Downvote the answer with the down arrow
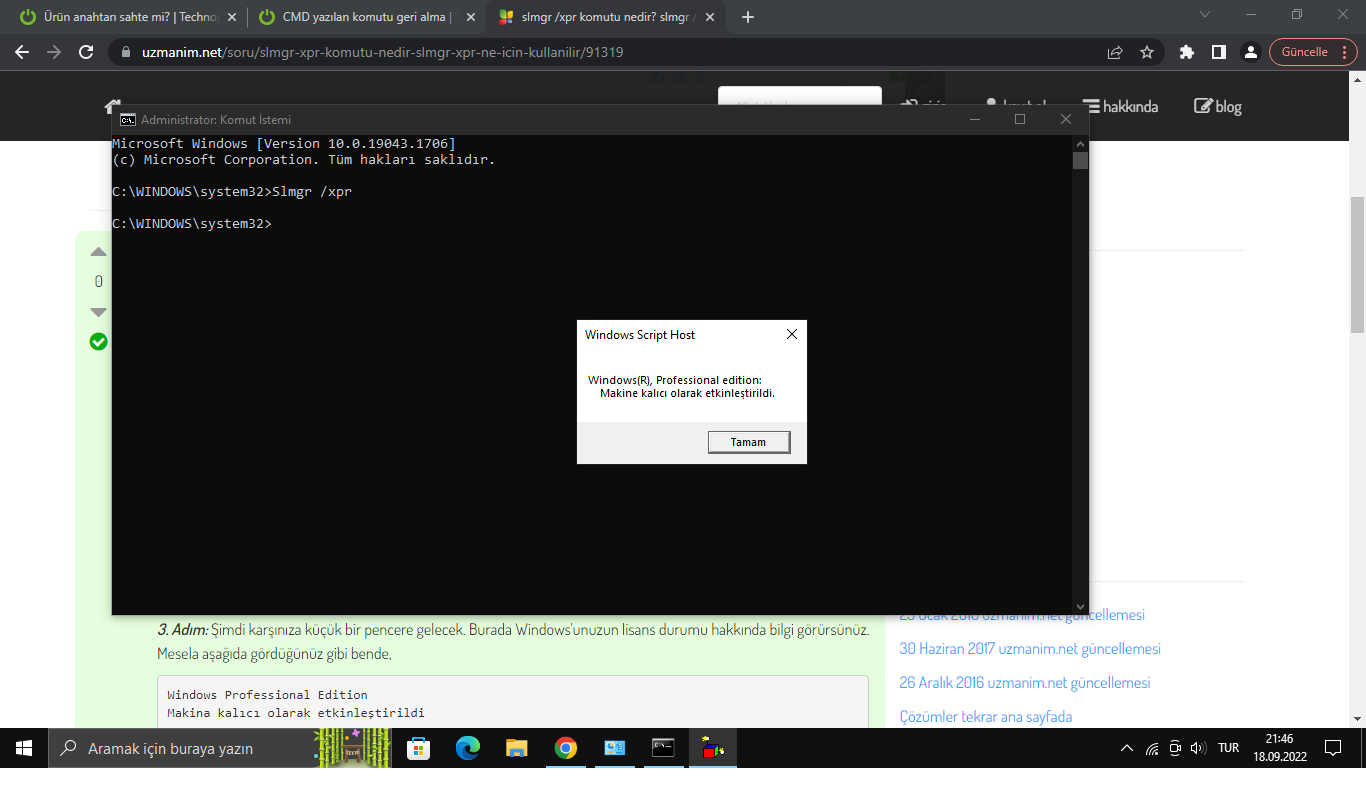This screenshot has height=786, width=1366. [98, 312]
